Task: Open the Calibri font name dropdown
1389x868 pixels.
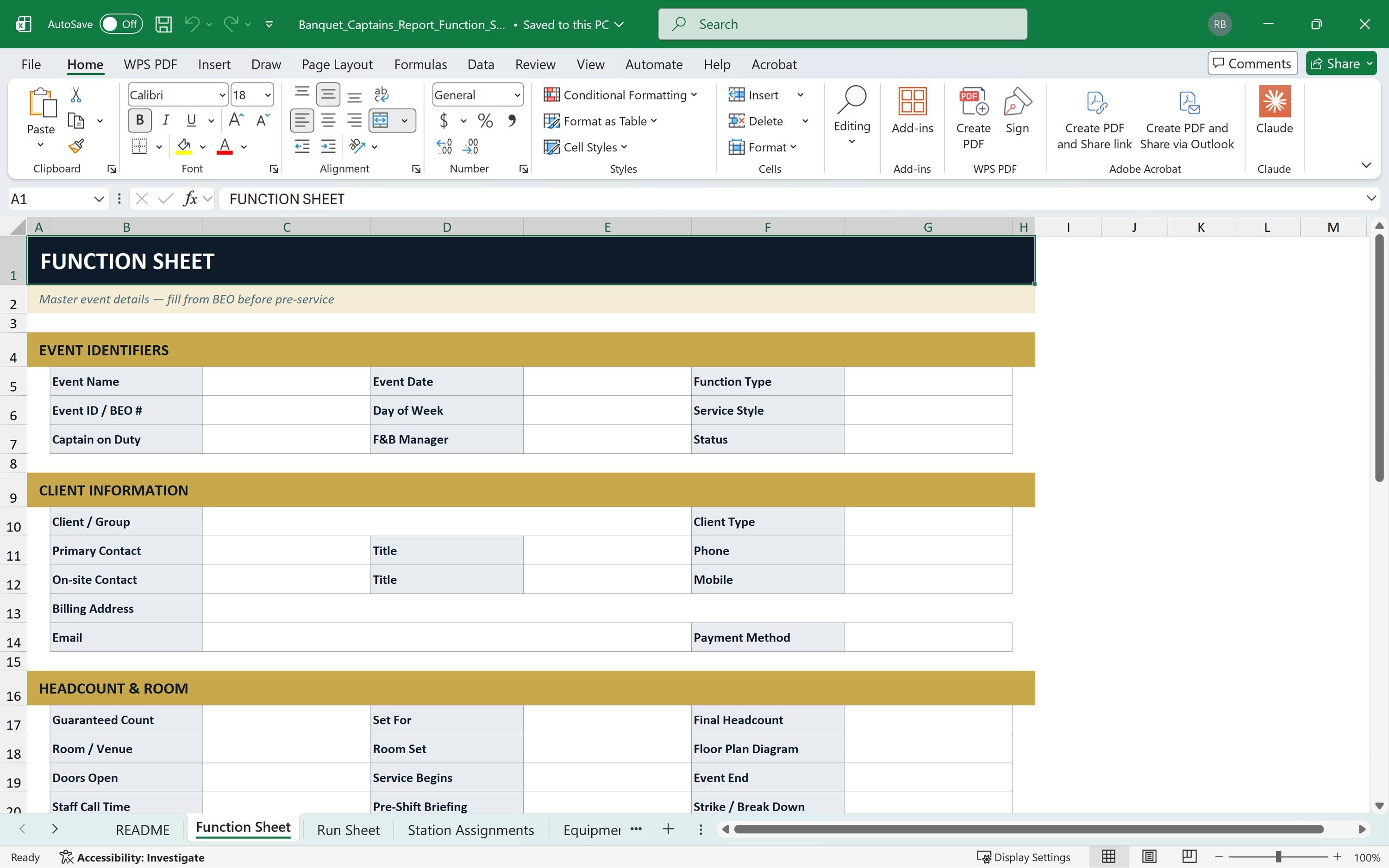Action: pos(222,95)
